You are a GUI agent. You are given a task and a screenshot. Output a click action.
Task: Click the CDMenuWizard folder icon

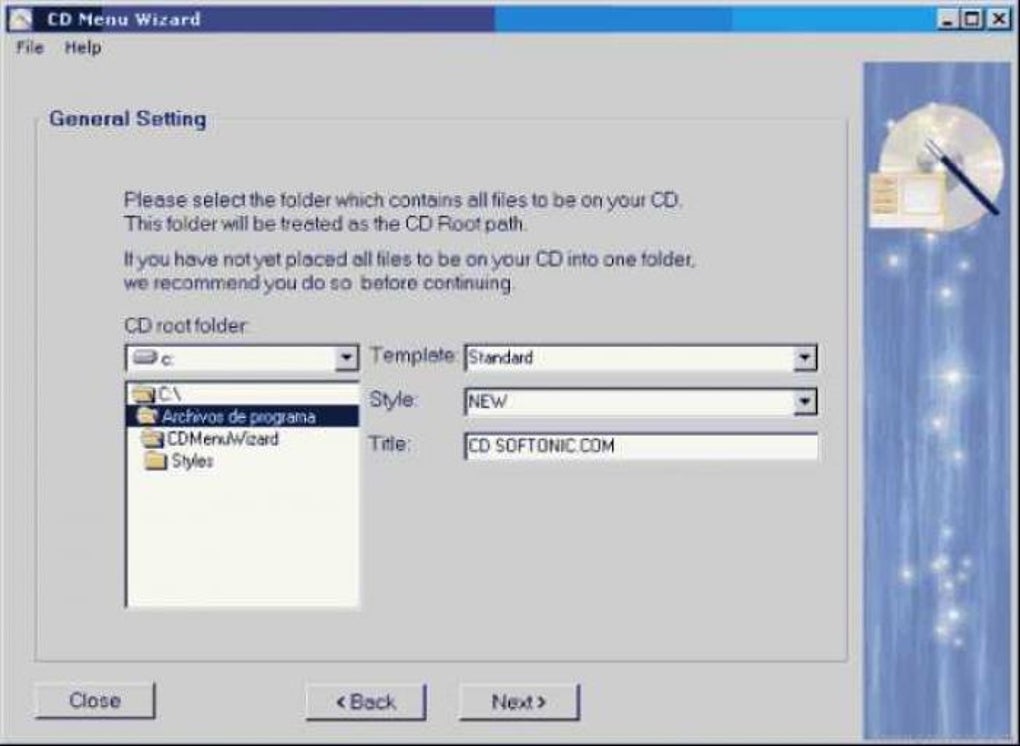151,438
